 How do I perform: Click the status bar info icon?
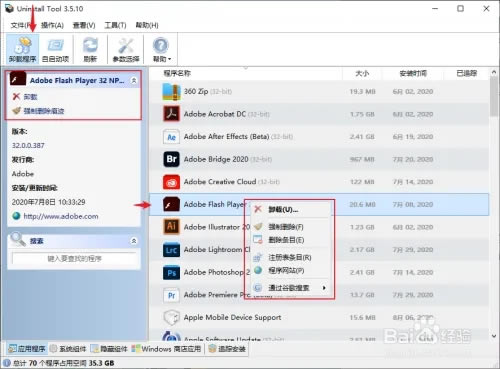click(x=6, y=363)
